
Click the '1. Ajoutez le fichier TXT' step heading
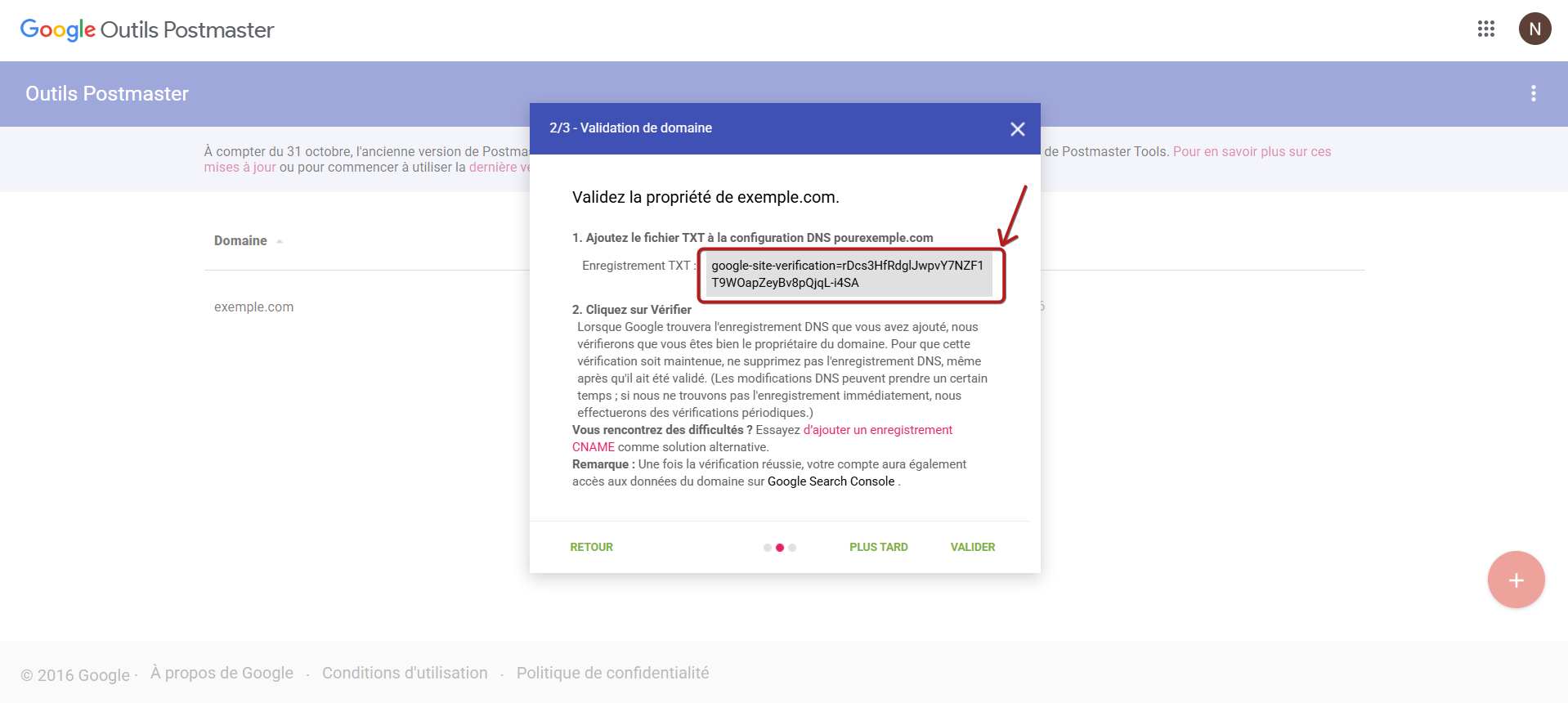752,238
